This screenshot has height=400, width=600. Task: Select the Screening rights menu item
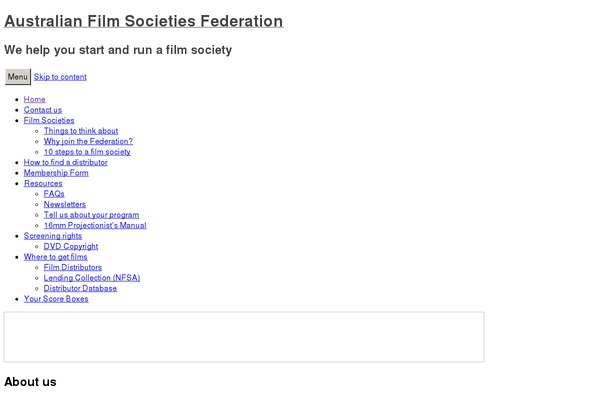53,236
